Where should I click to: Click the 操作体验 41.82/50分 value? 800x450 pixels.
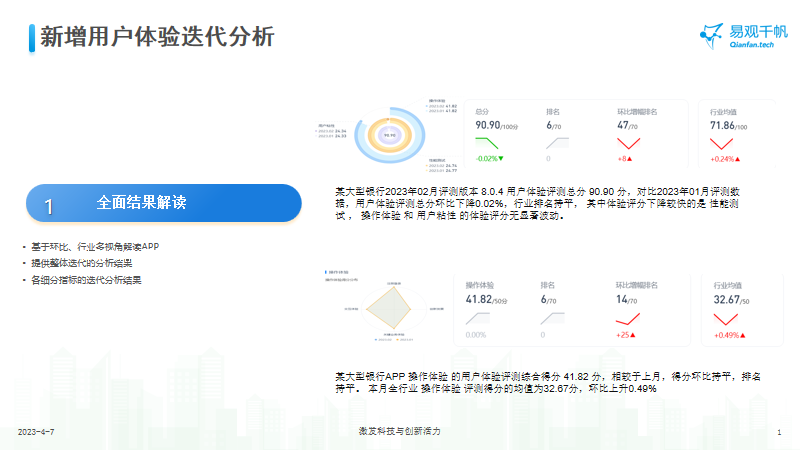click(486, 300)
